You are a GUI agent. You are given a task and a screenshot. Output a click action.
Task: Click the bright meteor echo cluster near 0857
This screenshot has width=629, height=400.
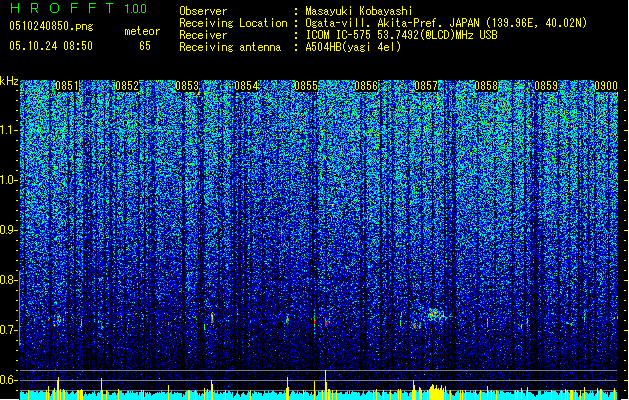[436, 315]
